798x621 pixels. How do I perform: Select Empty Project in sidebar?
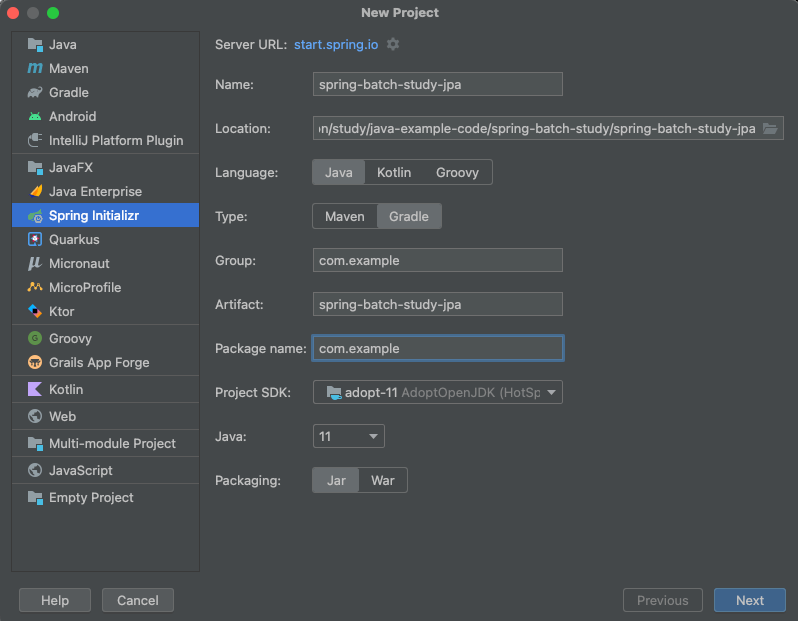click(105, 497)
